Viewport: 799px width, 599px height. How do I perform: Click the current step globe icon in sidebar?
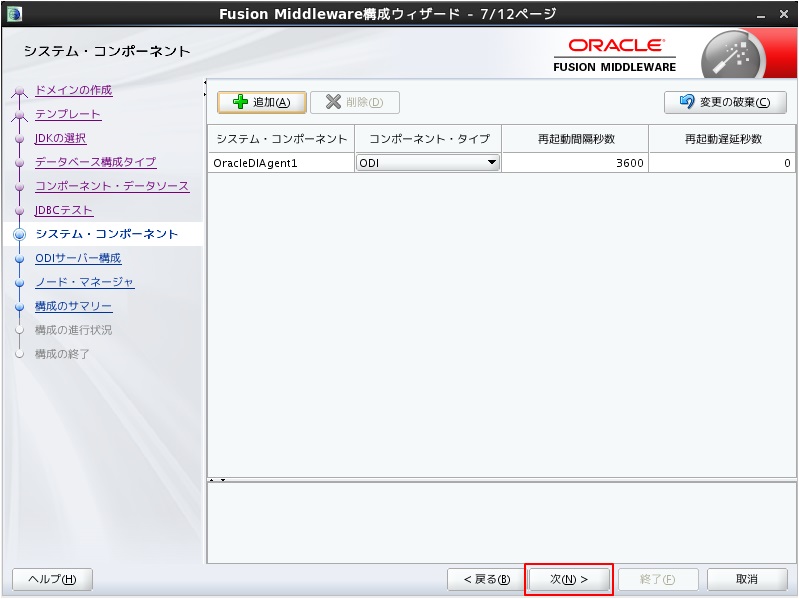point(19,234)
